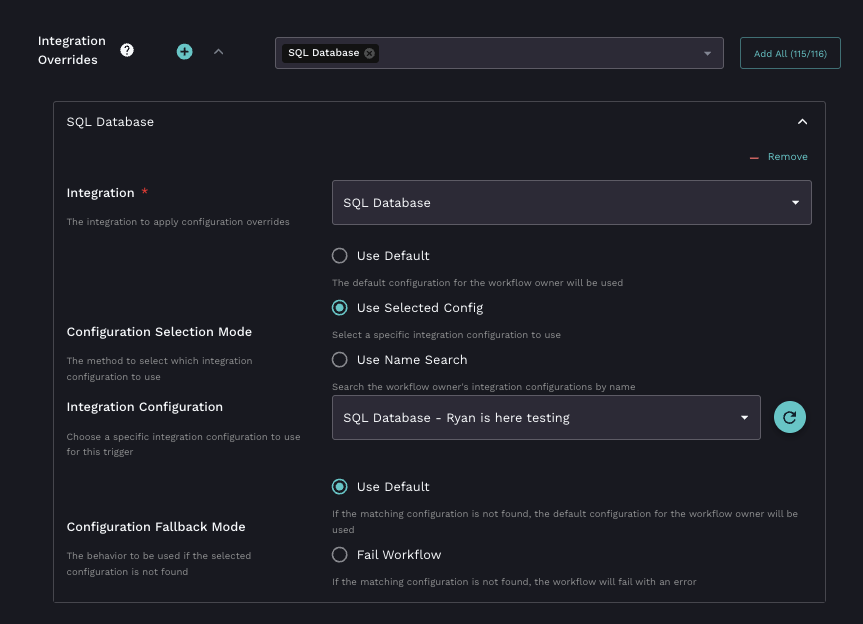The height and width of the screenshot is (624, 863).
Task: Click the SQL Database panel header title
Action: coord(110,122)
